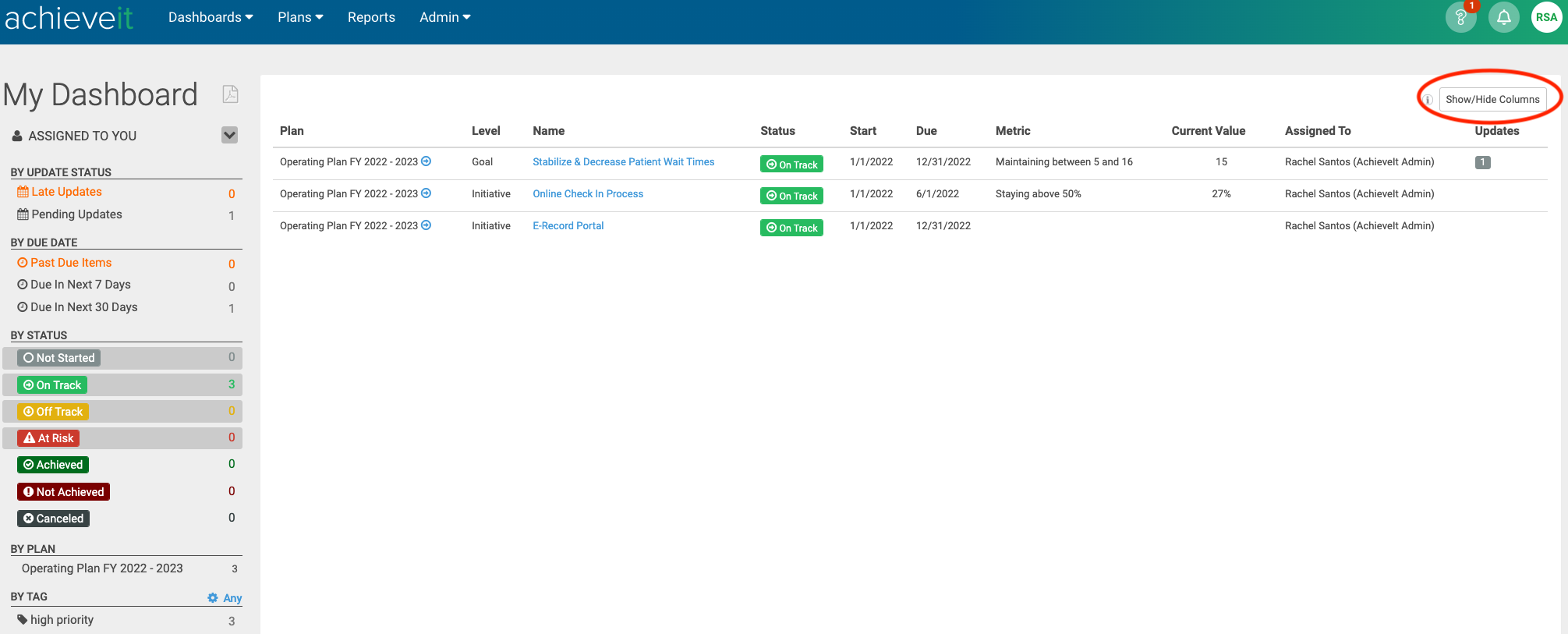Click the Goal level cell
1568x634 pixels.
[x=483, y=162]
